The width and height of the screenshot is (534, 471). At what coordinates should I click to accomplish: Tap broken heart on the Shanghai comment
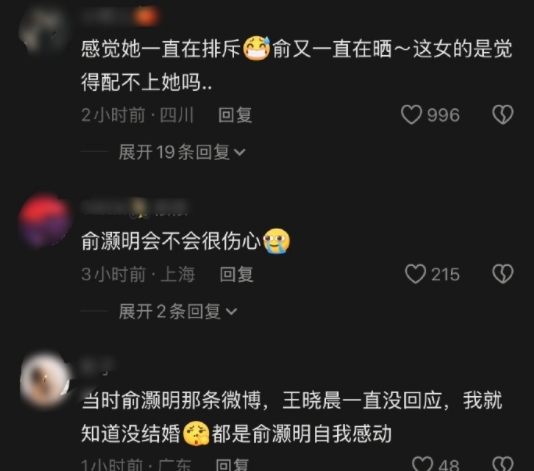pyautogui.click(x=503, y=274)
